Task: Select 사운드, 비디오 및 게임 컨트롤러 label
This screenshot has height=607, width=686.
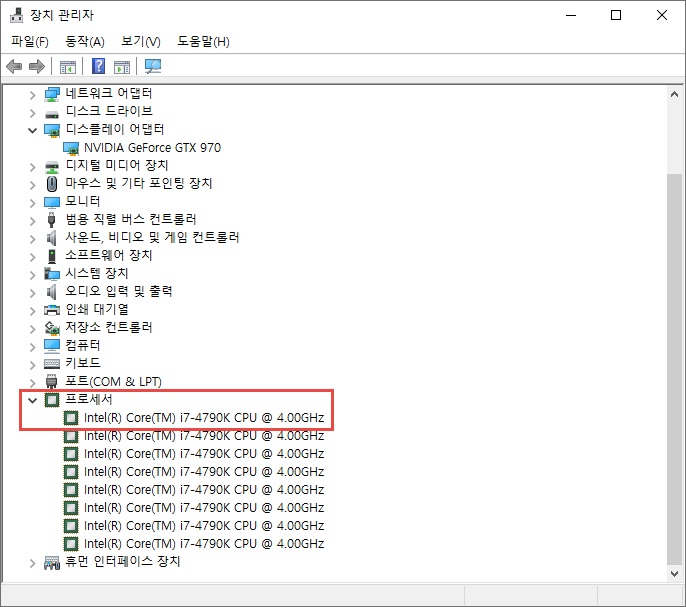Action: (x=152, y=238)
